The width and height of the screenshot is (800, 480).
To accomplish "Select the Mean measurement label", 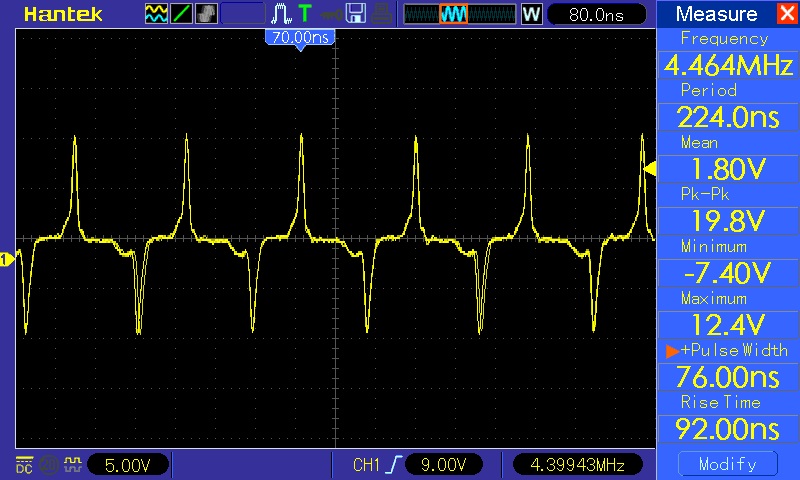I will 699,142.
